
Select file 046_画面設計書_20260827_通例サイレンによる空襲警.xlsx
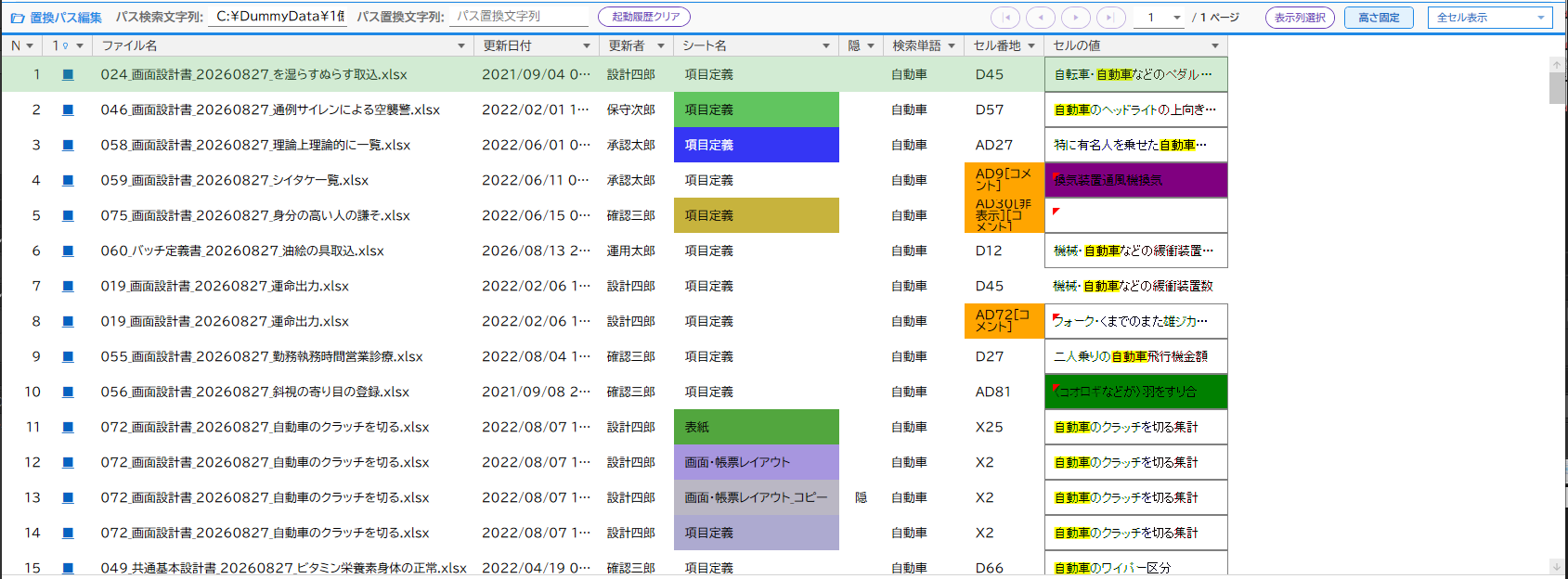(x=270, y=109)
